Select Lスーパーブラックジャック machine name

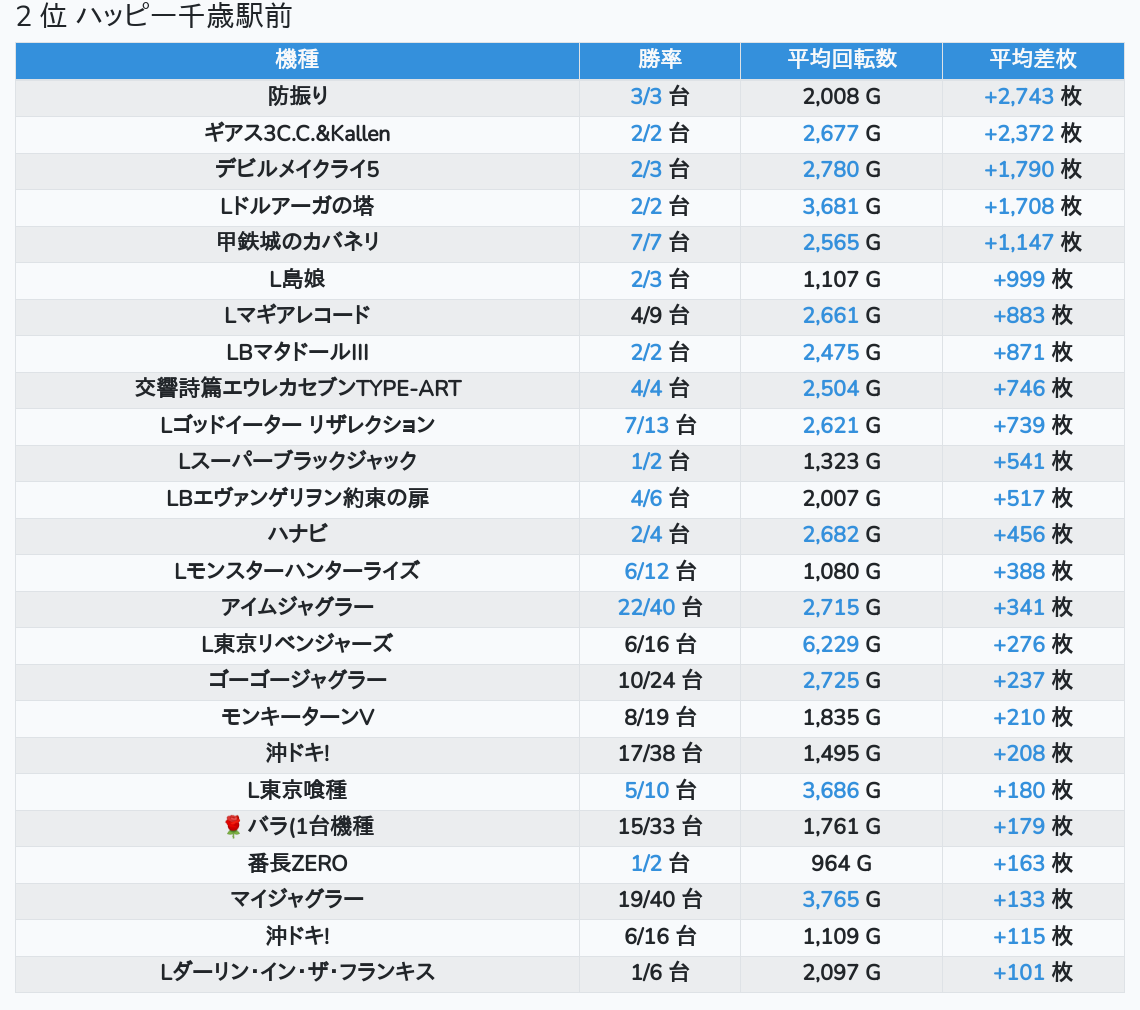[297, 461]
